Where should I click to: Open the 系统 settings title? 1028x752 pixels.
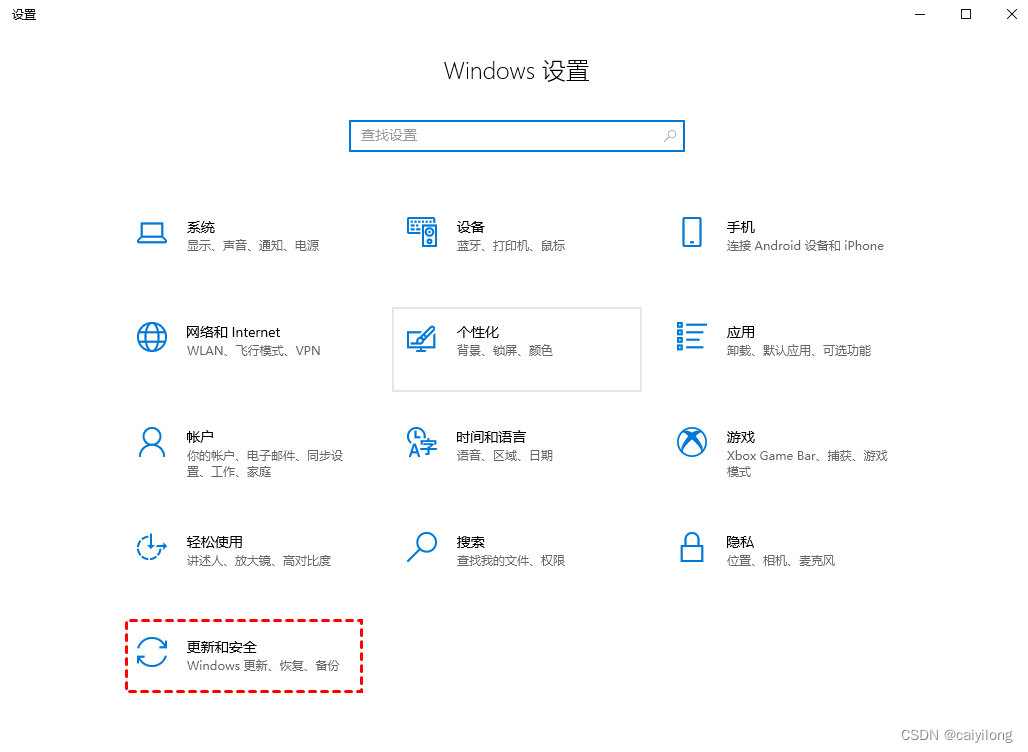(x=201, y=227)
